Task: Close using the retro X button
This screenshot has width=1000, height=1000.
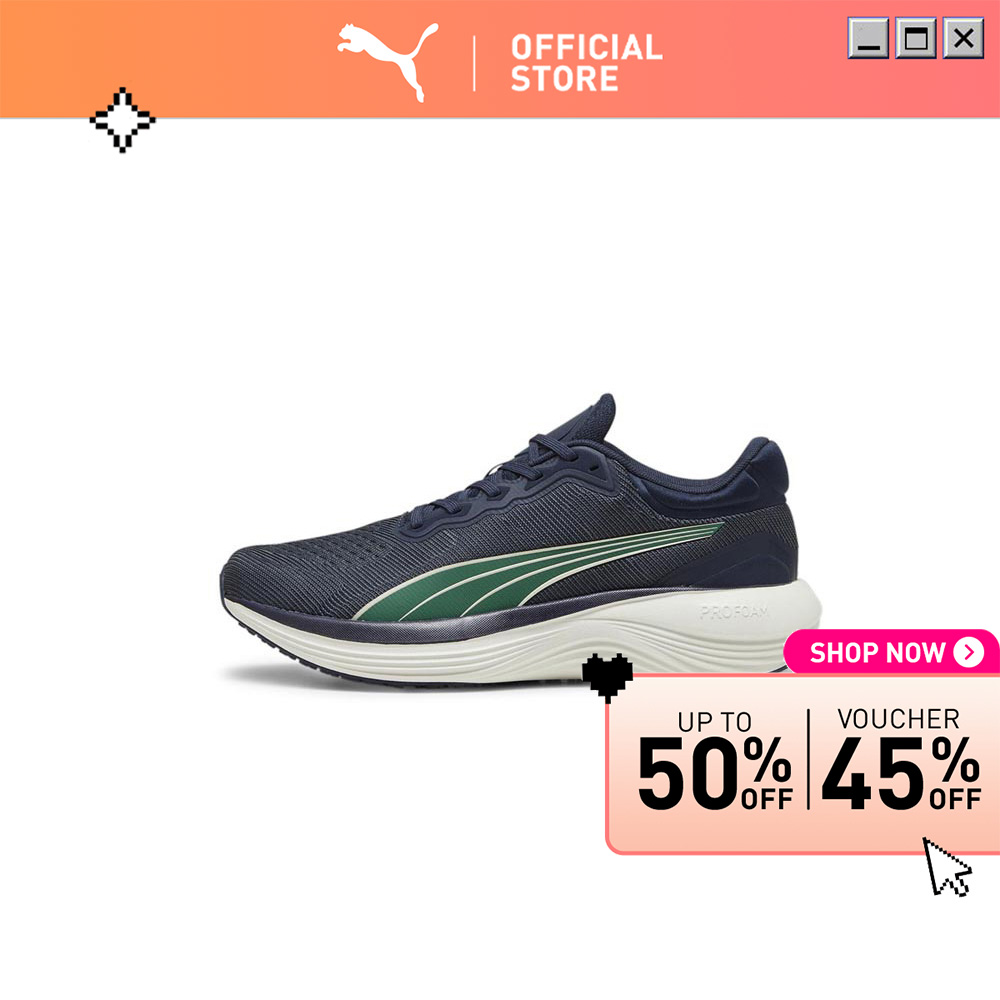Action: click(x=963, y=38)
